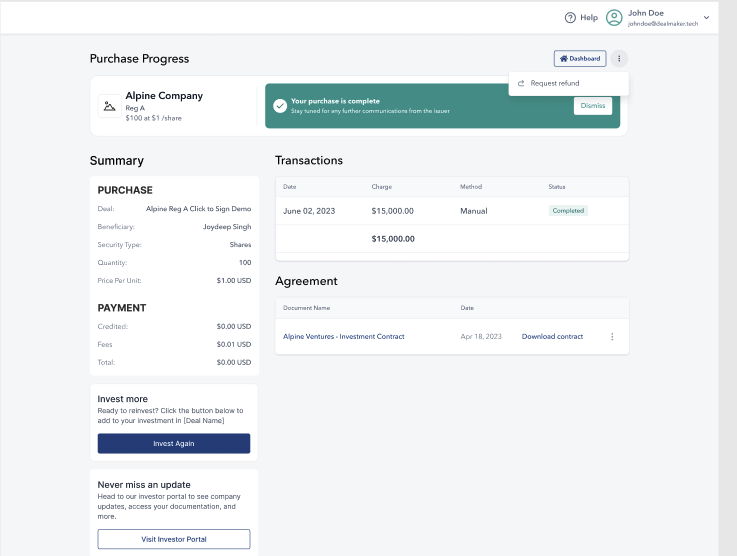Click the Manual payment method cell
Viewport: 737px width, 556px height.
473,211
